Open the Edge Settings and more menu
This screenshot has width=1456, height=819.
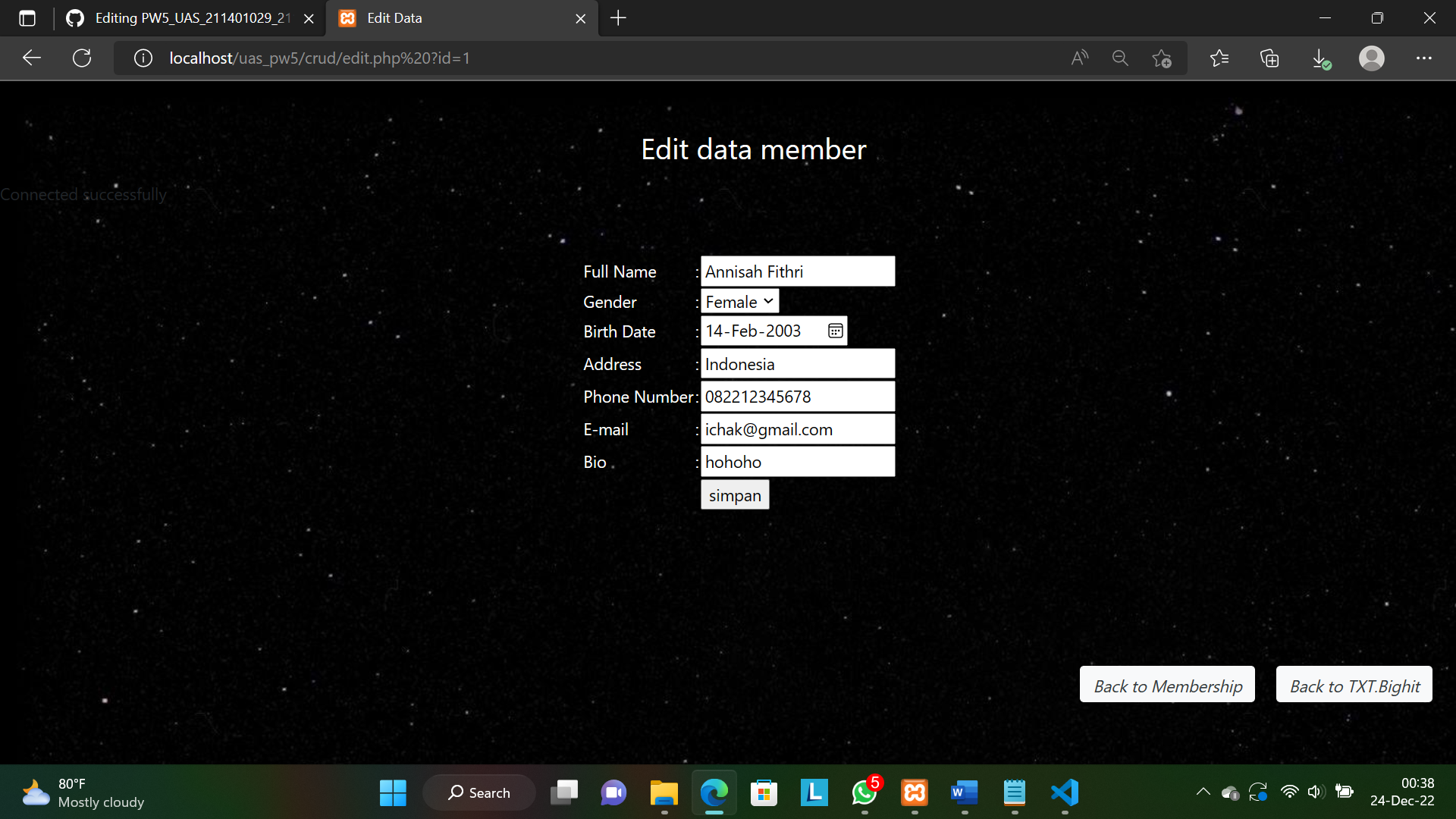click(1425, 58)
